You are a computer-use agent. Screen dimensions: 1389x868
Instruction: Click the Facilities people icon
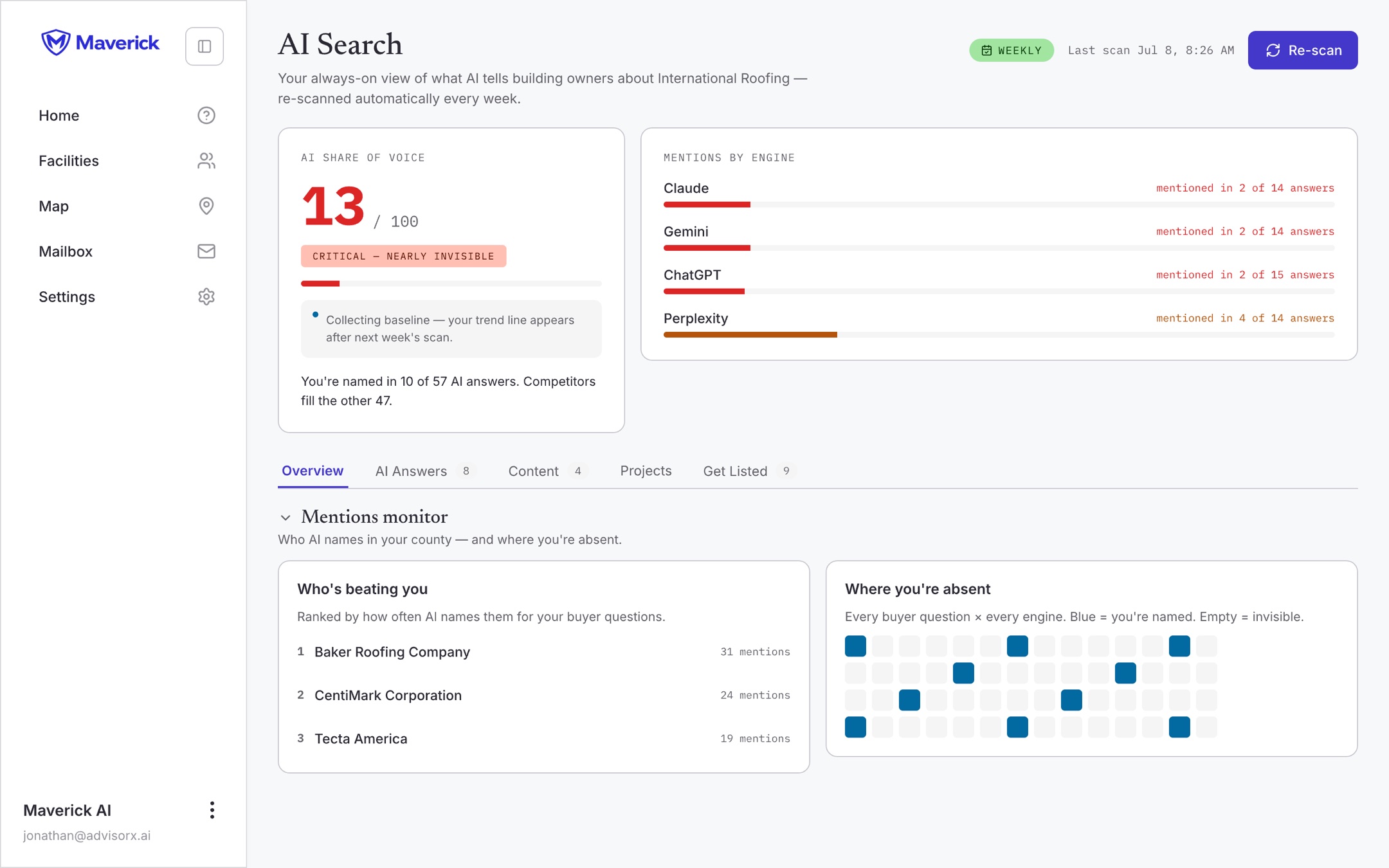point(206,161)
